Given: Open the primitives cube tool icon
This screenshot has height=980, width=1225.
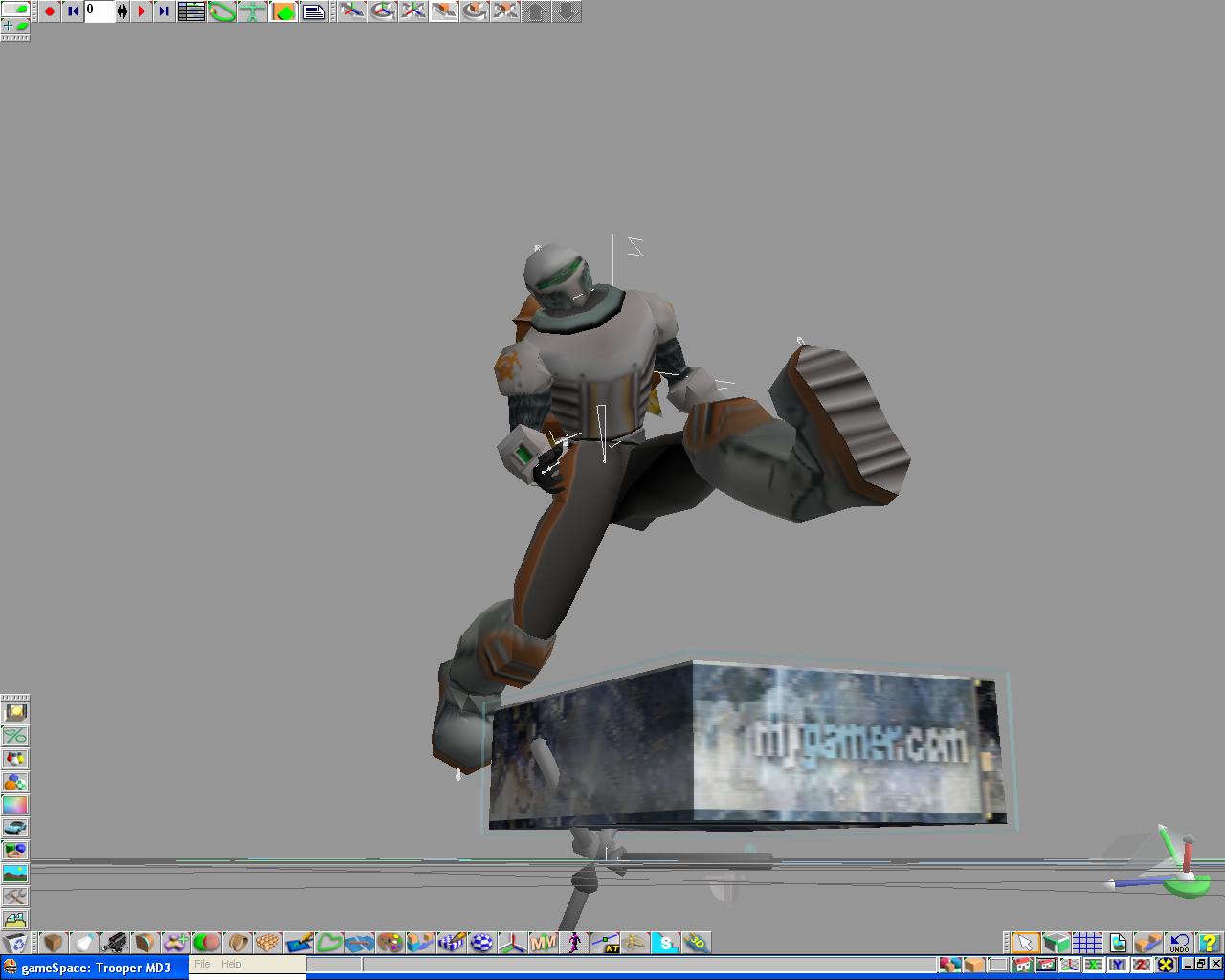Looking at the screenshot, I should tap(54, 943).
